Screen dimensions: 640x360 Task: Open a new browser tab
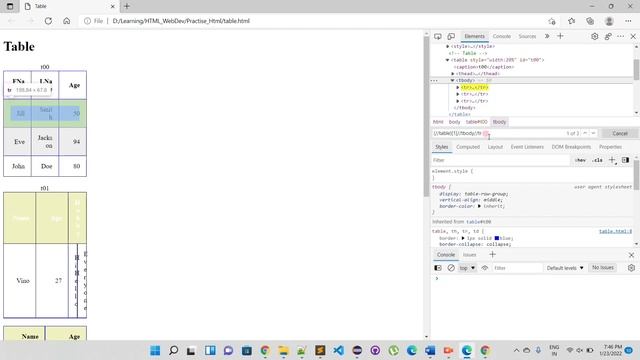coord(127,6)
